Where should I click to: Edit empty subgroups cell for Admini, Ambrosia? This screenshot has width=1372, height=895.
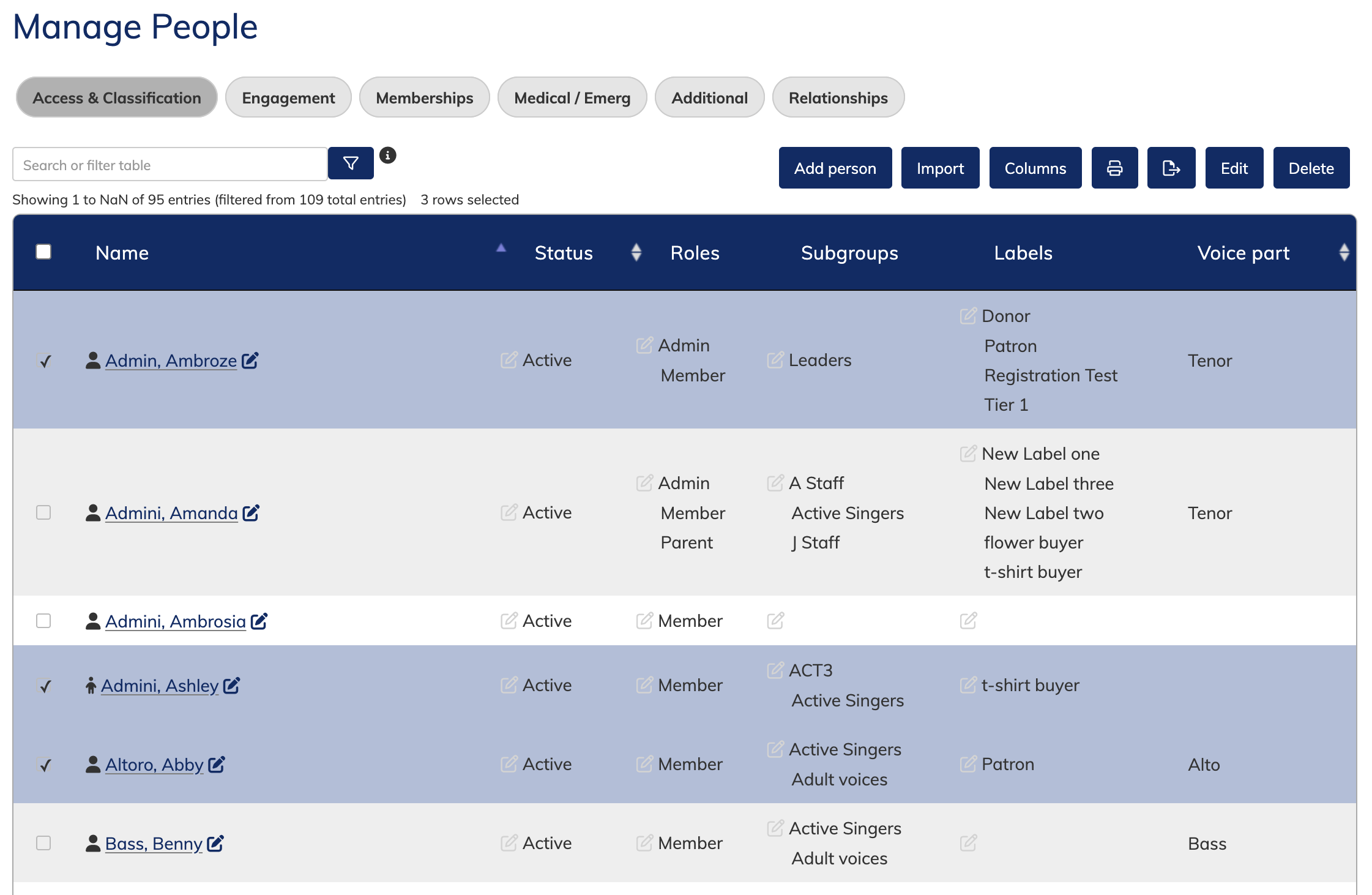[775, 621]
